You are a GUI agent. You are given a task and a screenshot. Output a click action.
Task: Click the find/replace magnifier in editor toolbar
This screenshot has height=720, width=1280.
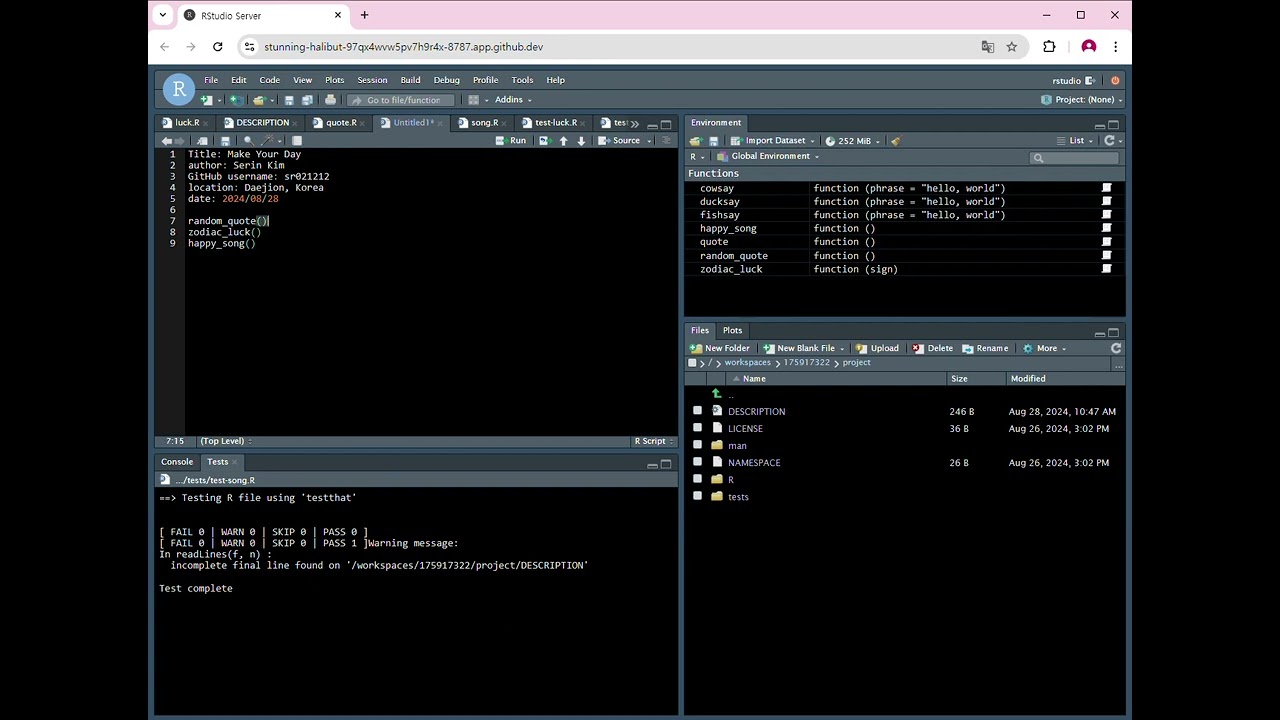coord(248,141)
